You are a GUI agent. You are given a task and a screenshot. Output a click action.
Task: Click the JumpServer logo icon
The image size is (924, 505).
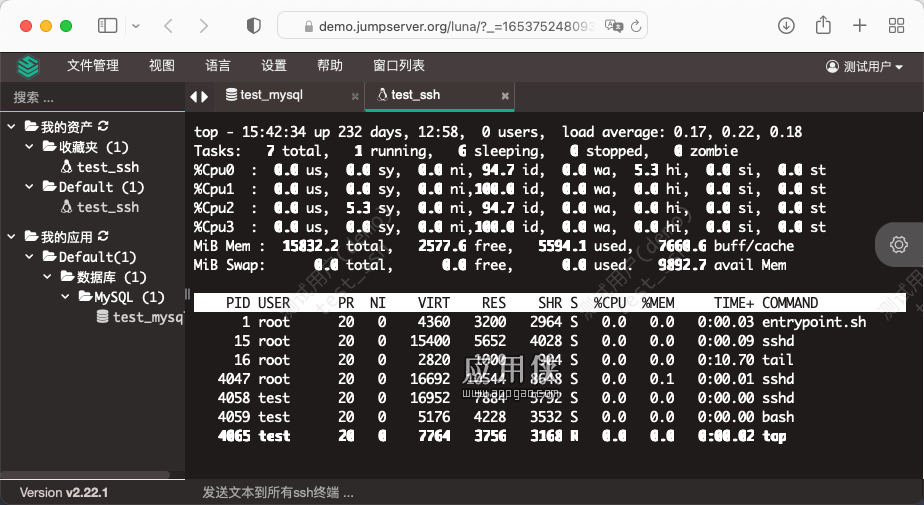coord(28,67)
